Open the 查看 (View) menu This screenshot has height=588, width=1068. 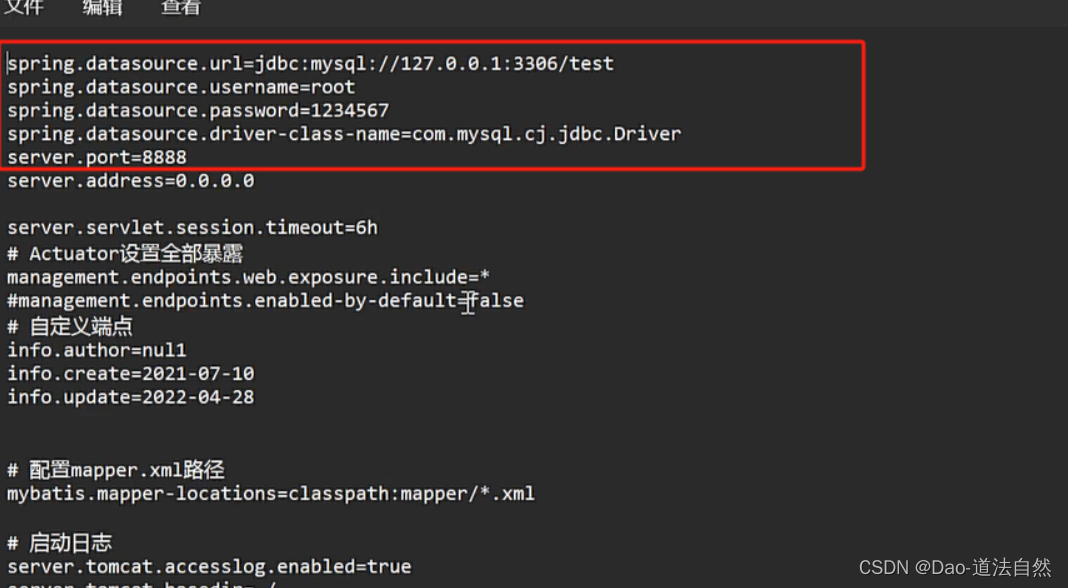(x=180, y=10)
